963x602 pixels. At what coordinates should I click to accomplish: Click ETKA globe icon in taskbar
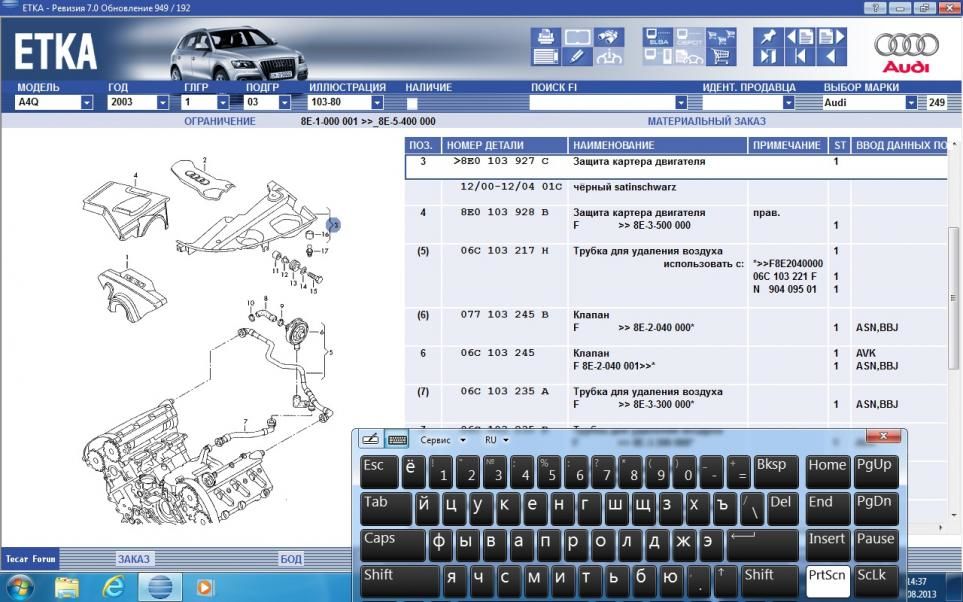click(160, 587)
